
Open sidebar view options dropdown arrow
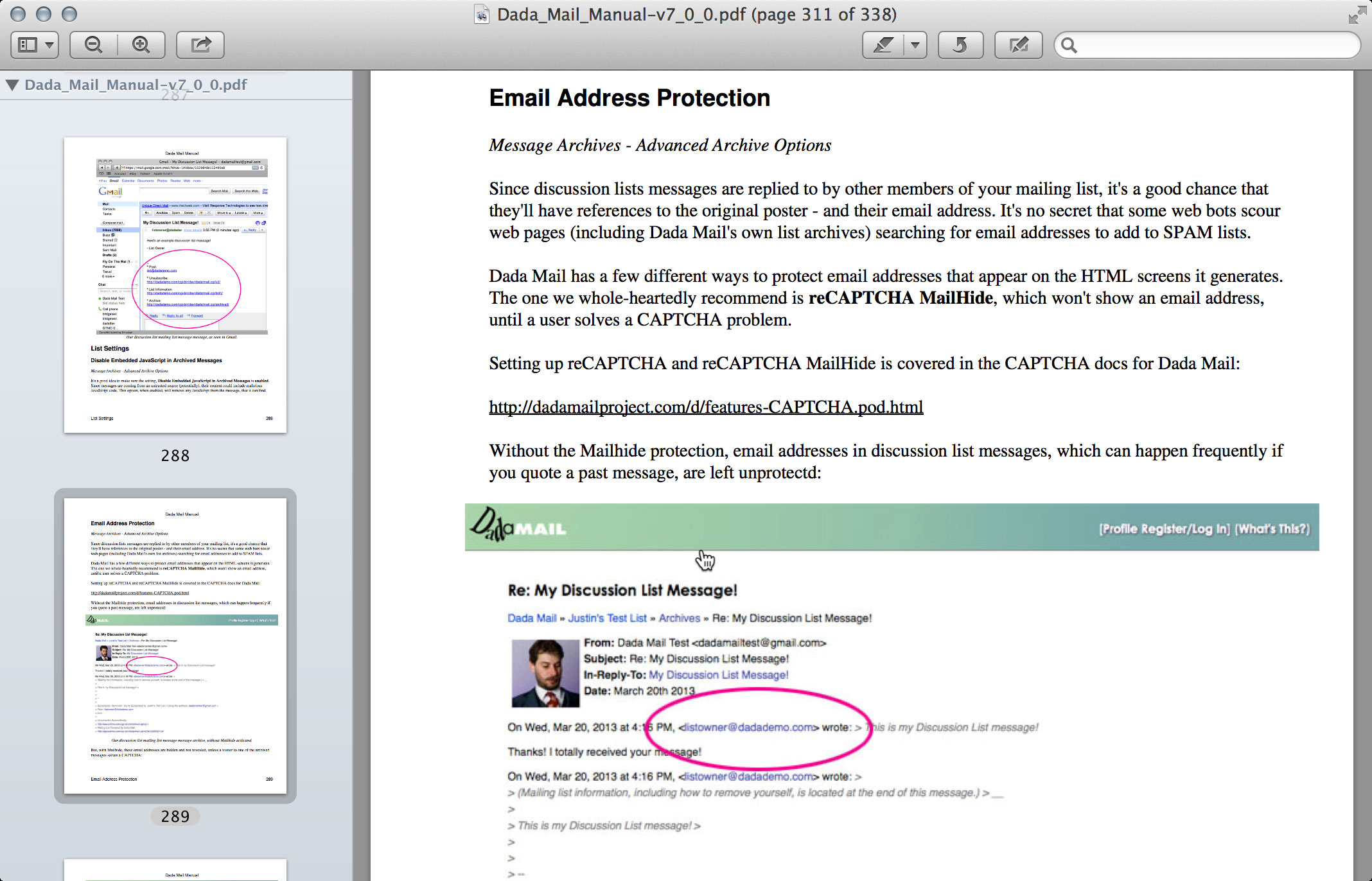(x=49, y=45)
